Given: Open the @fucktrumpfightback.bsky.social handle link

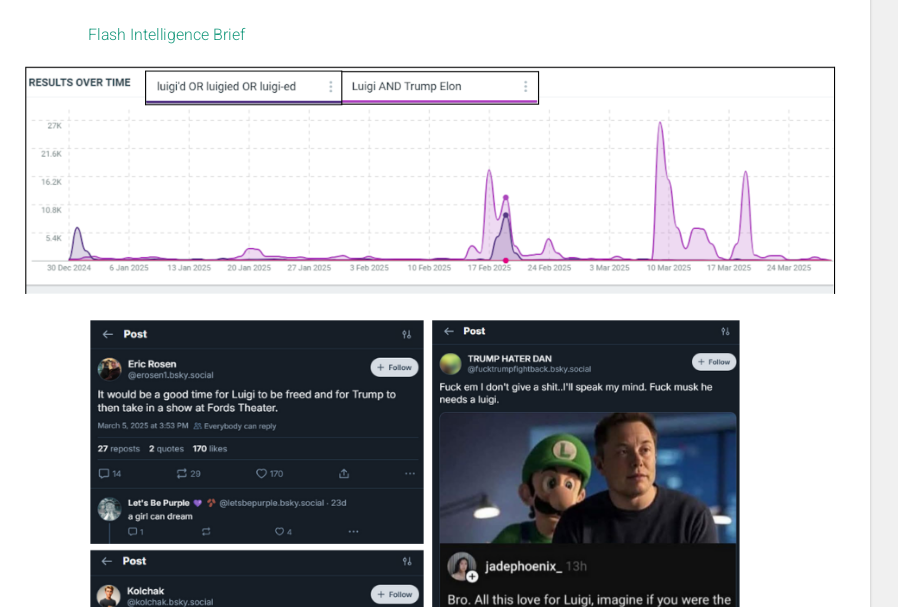Looking at the screenshot, I should coord(530,369).
